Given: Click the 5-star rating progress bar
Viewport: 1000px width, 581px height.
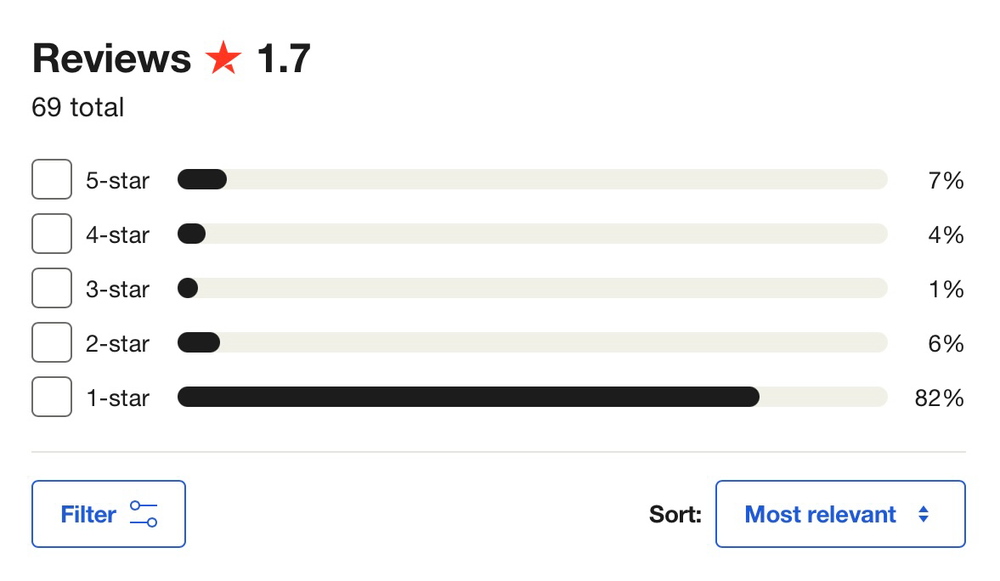Looking at the screenshot, I should tap(532, 179).
